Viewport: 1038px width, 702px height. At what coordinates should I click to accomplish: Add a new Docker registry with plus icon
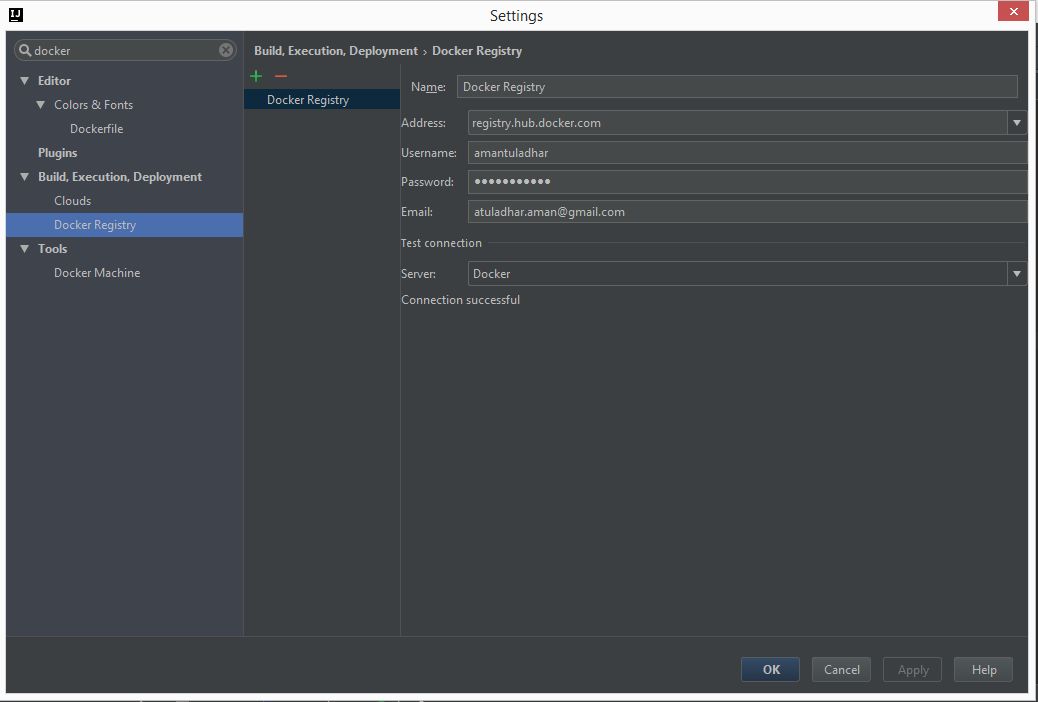pos(256,77)
